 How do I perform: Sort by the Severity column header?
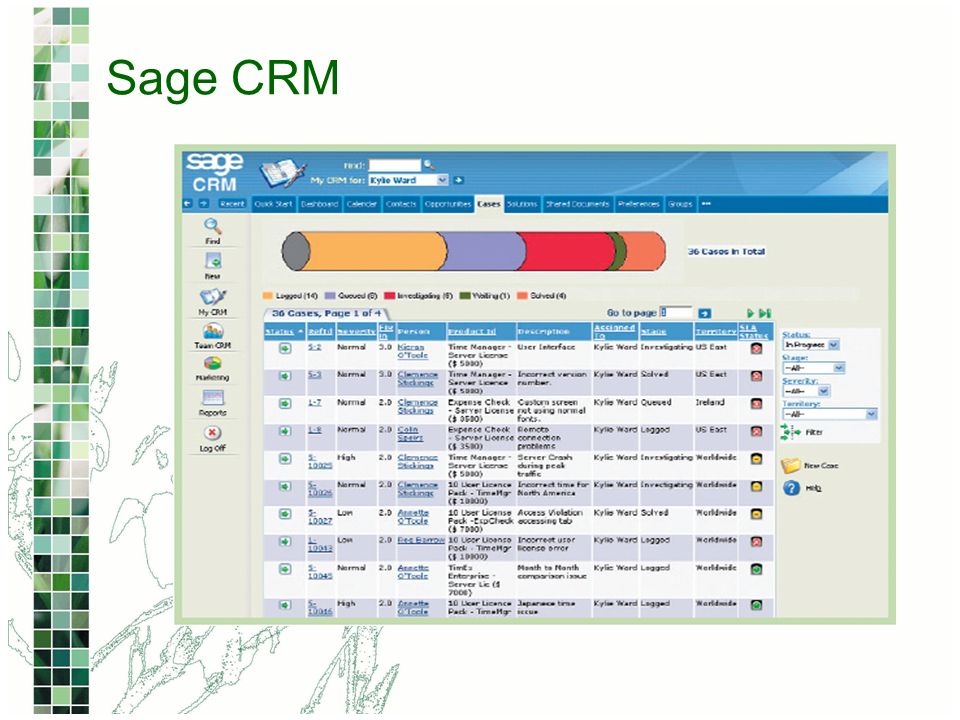tap(356, 331)
